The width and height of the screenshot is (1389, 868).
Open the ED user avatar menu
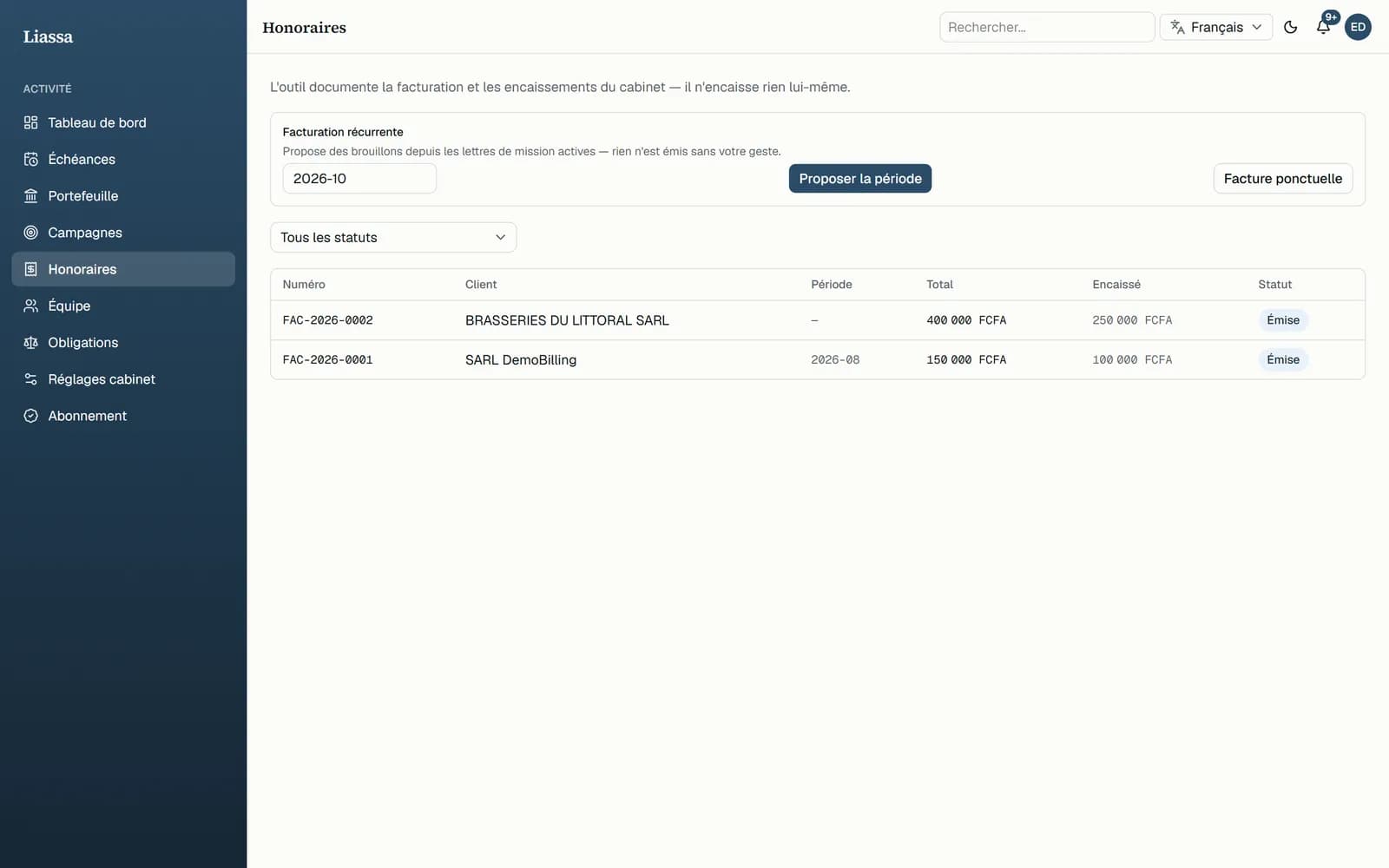[x=1358, y=27]
